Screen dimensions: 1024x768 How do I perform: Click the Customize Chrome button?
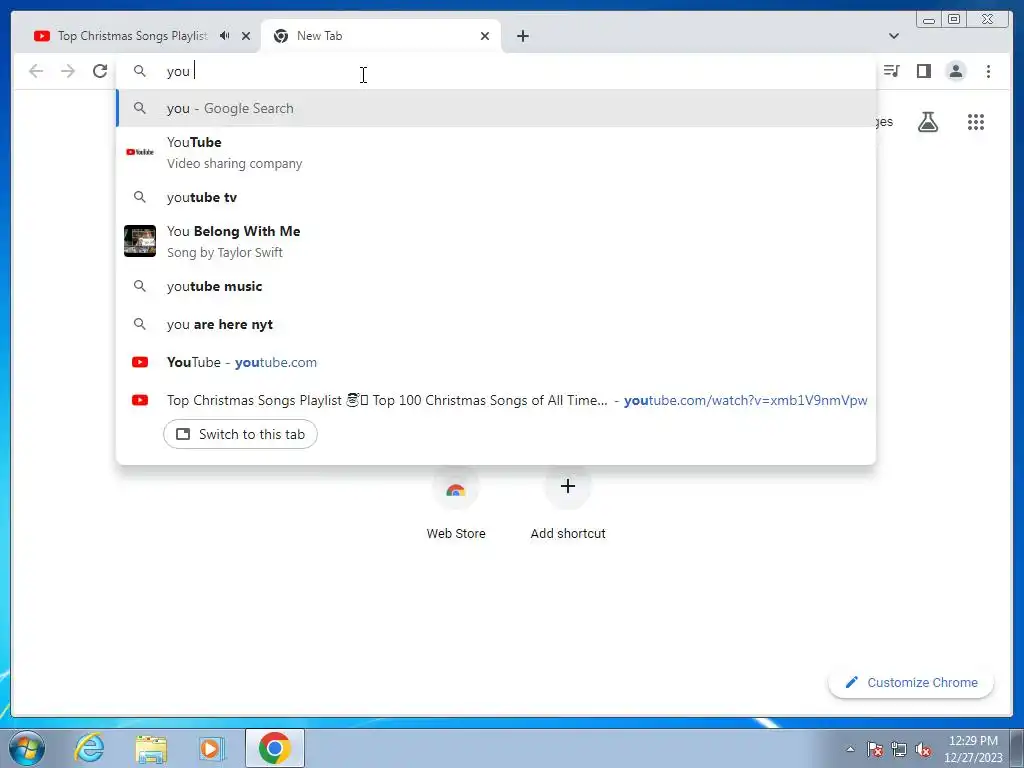[911, 682]
